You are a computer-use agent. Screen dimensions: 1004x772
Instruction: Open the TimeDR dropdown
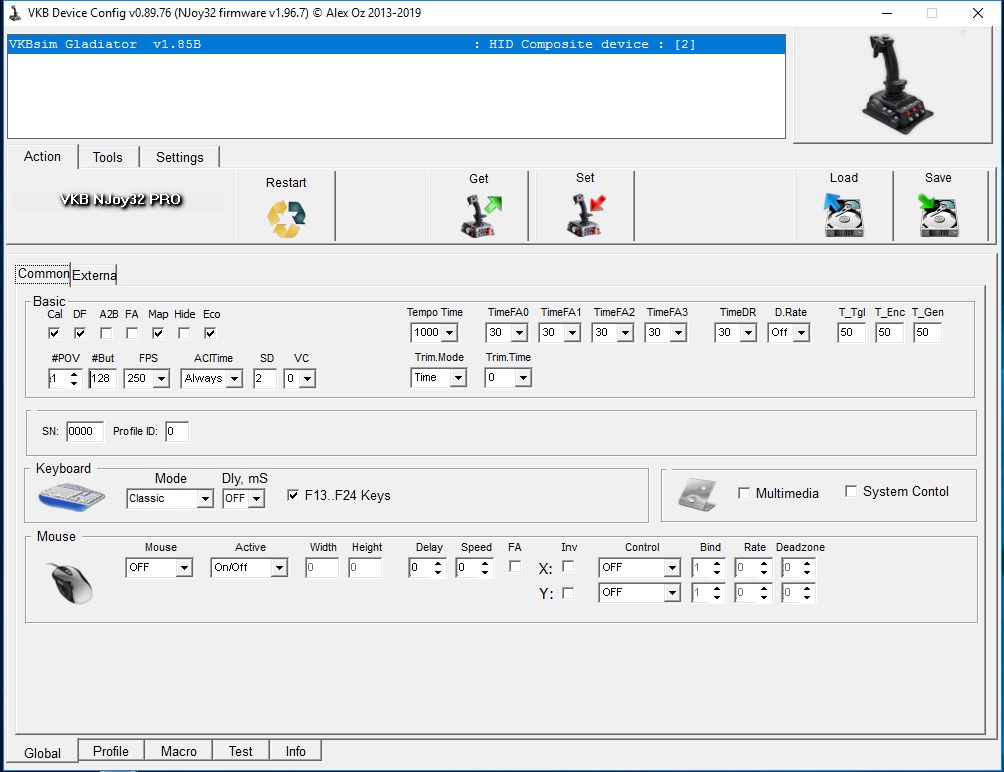pos(749,332)
